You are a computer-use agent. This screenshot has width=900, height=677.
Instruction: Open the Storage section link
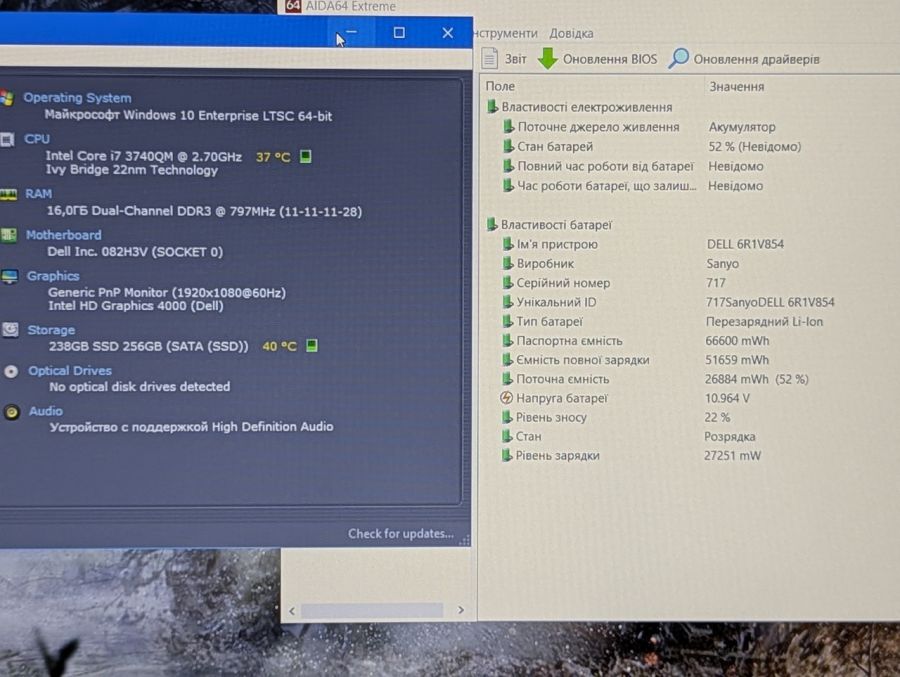tap(51, 330)
